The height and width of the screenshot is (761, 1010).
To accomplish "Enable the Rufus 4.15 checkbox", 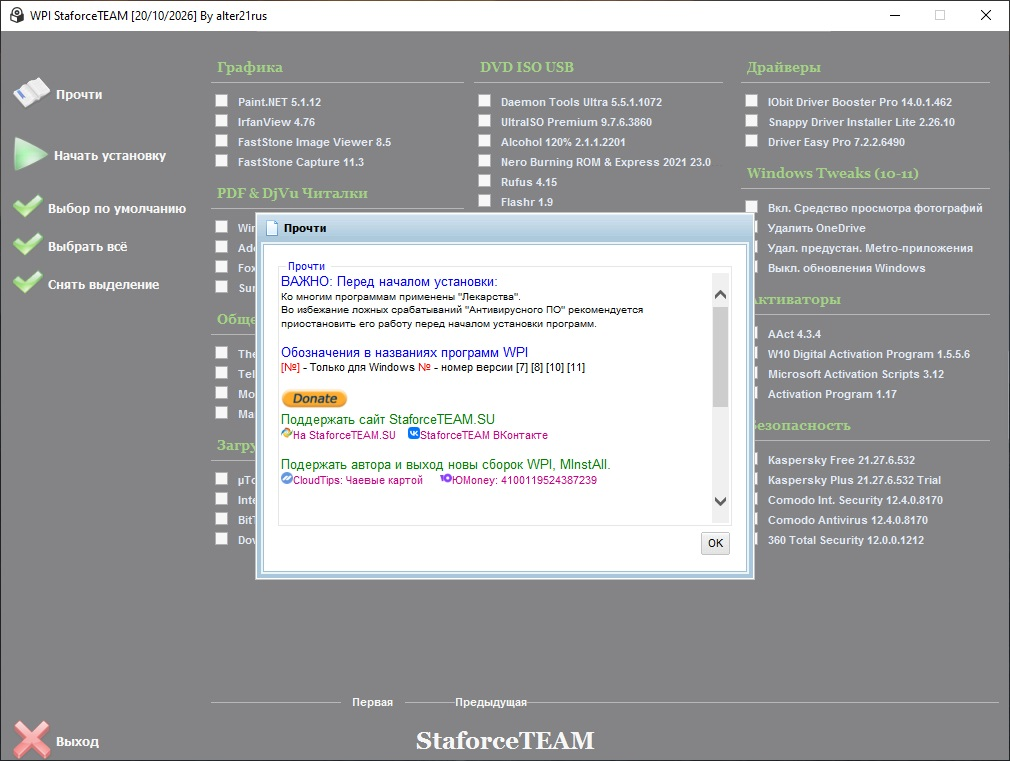I will click(484, 181).
